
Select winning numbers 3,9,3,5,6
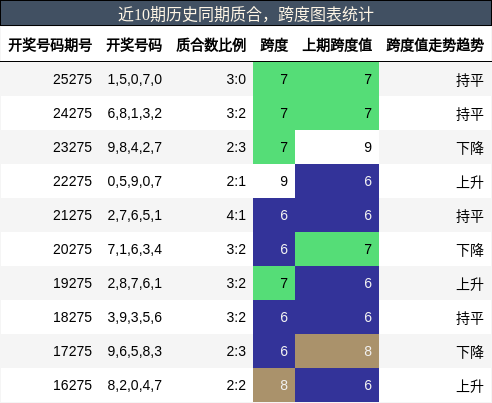tap(135, 317)
